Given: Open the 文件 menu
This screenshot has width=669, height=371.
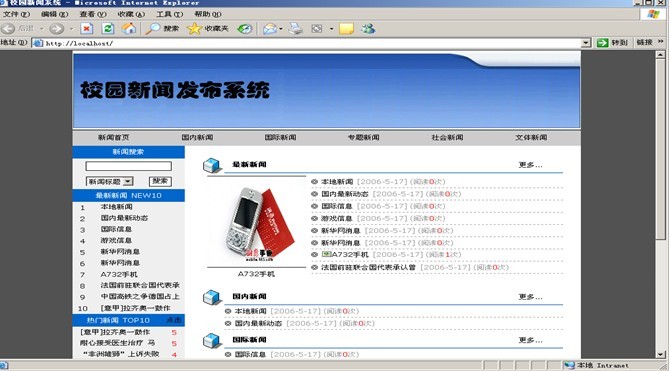Looking at the screenshot, I should pos(16,14).
